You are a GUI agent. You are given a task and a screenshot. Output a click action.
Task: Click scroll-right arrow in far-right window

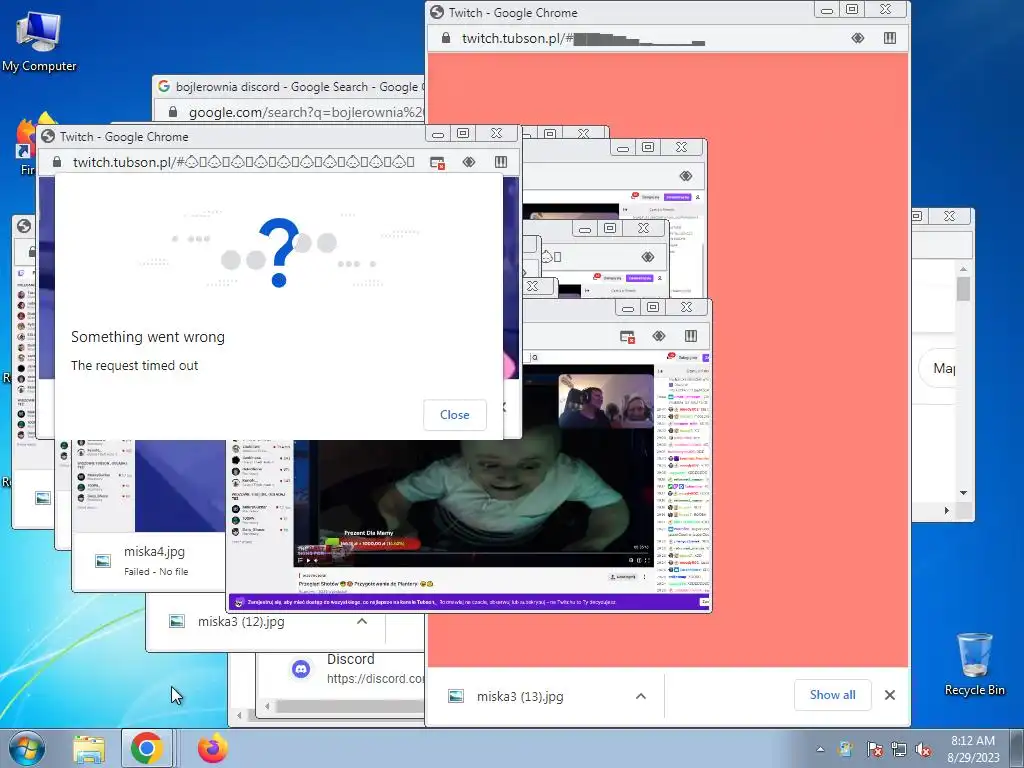(x=946, y=511)
